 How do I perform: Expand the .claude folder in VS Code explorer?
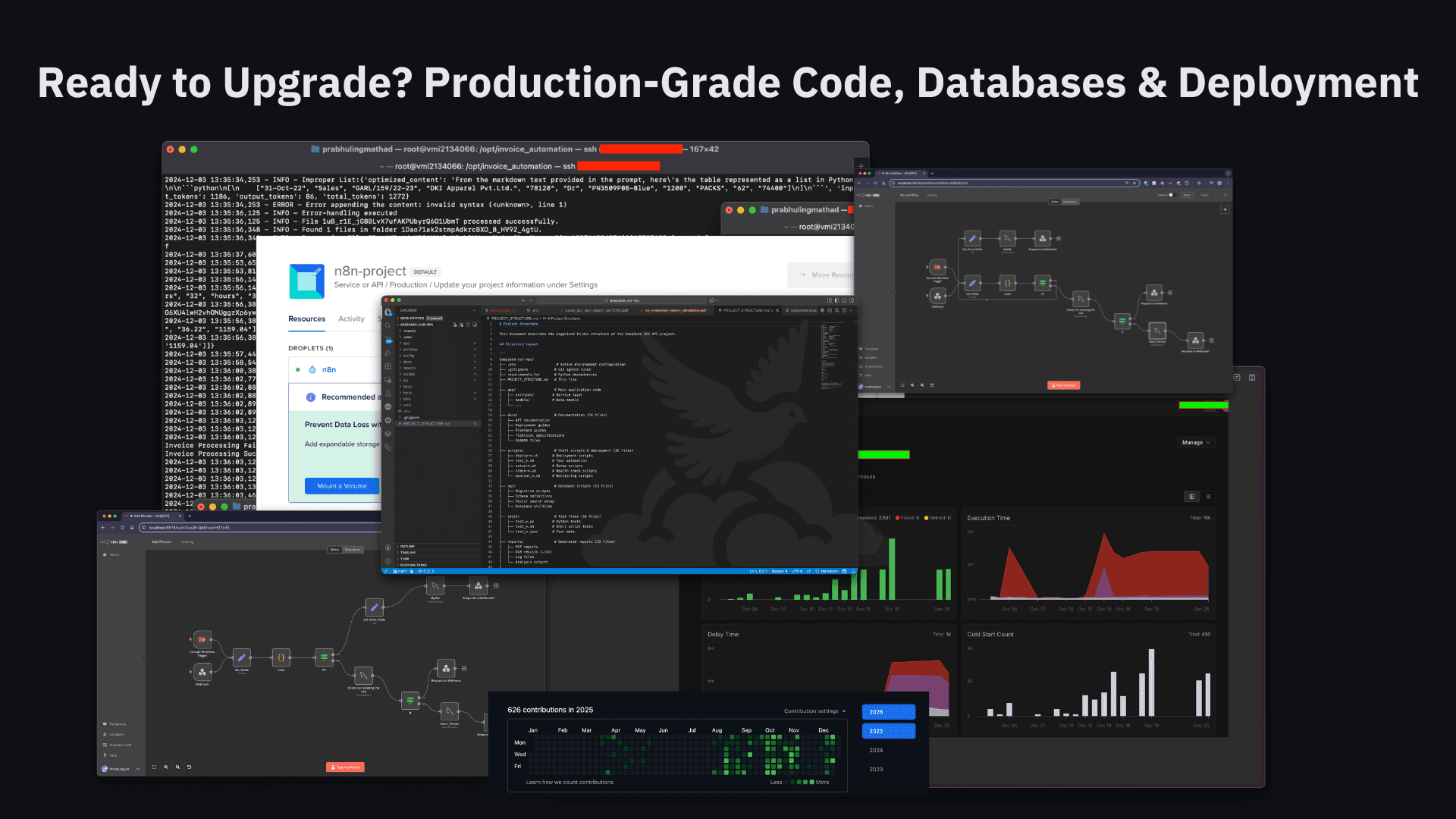438,331
